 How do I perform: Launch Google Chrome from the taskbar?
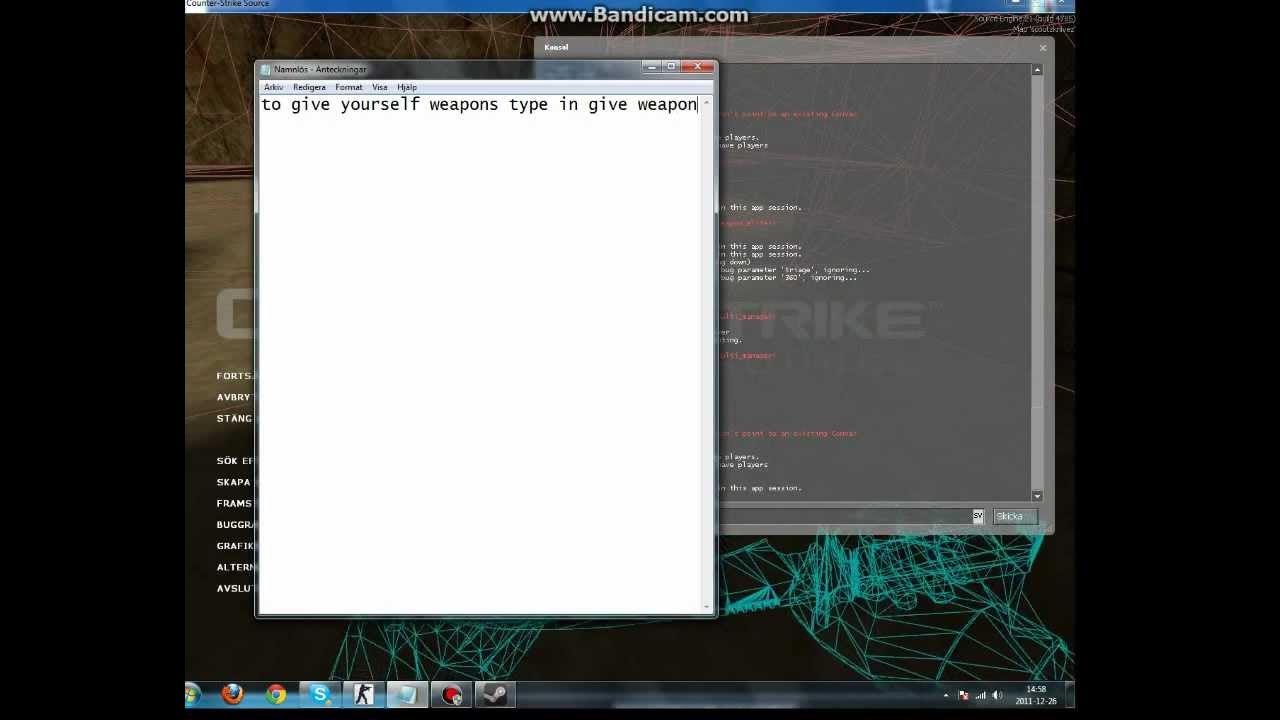pyautogui.click(x=277, y=694)
